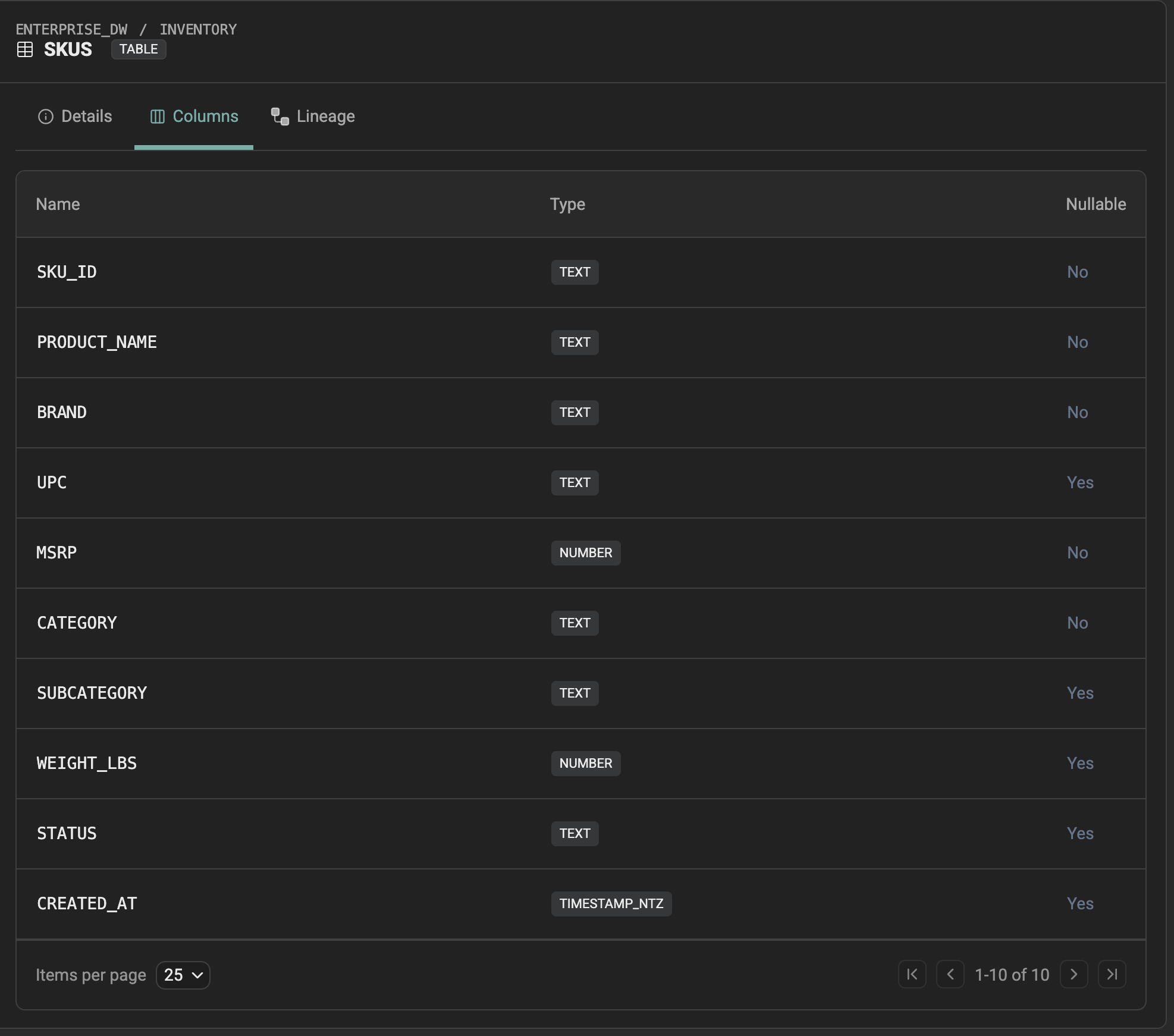
Task: Go to first page of columns
Action: pos(912,974)
